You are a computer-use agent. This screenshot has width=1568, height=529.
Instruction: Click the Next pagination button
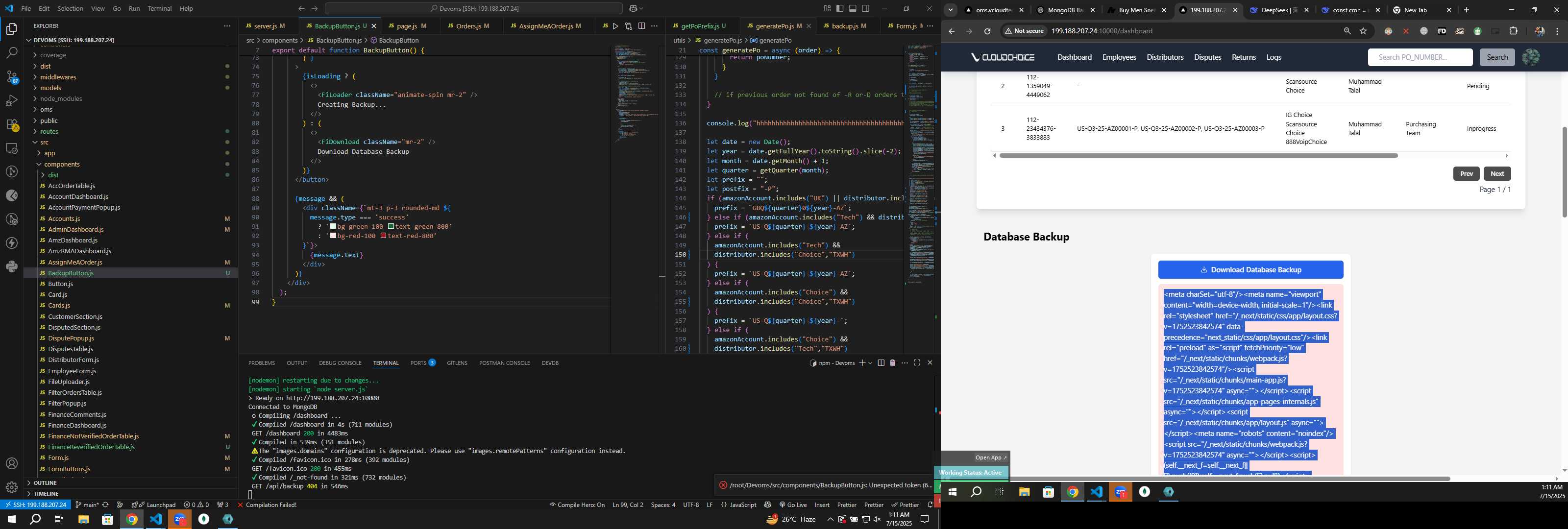click(x=1497, y=173)
